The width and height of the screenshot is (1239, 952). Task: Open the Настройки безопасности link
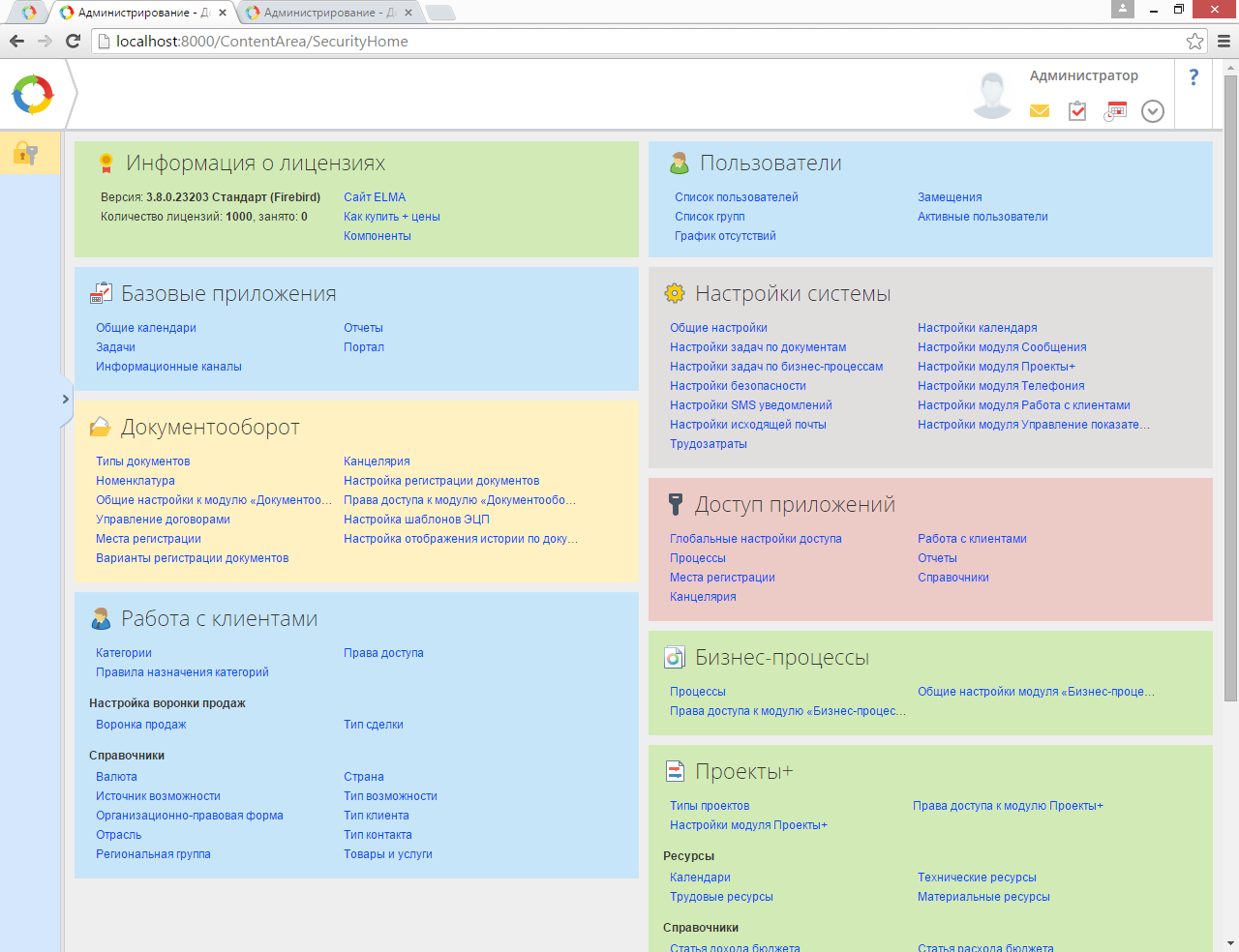pyautogui.click(x=738, y=386)
